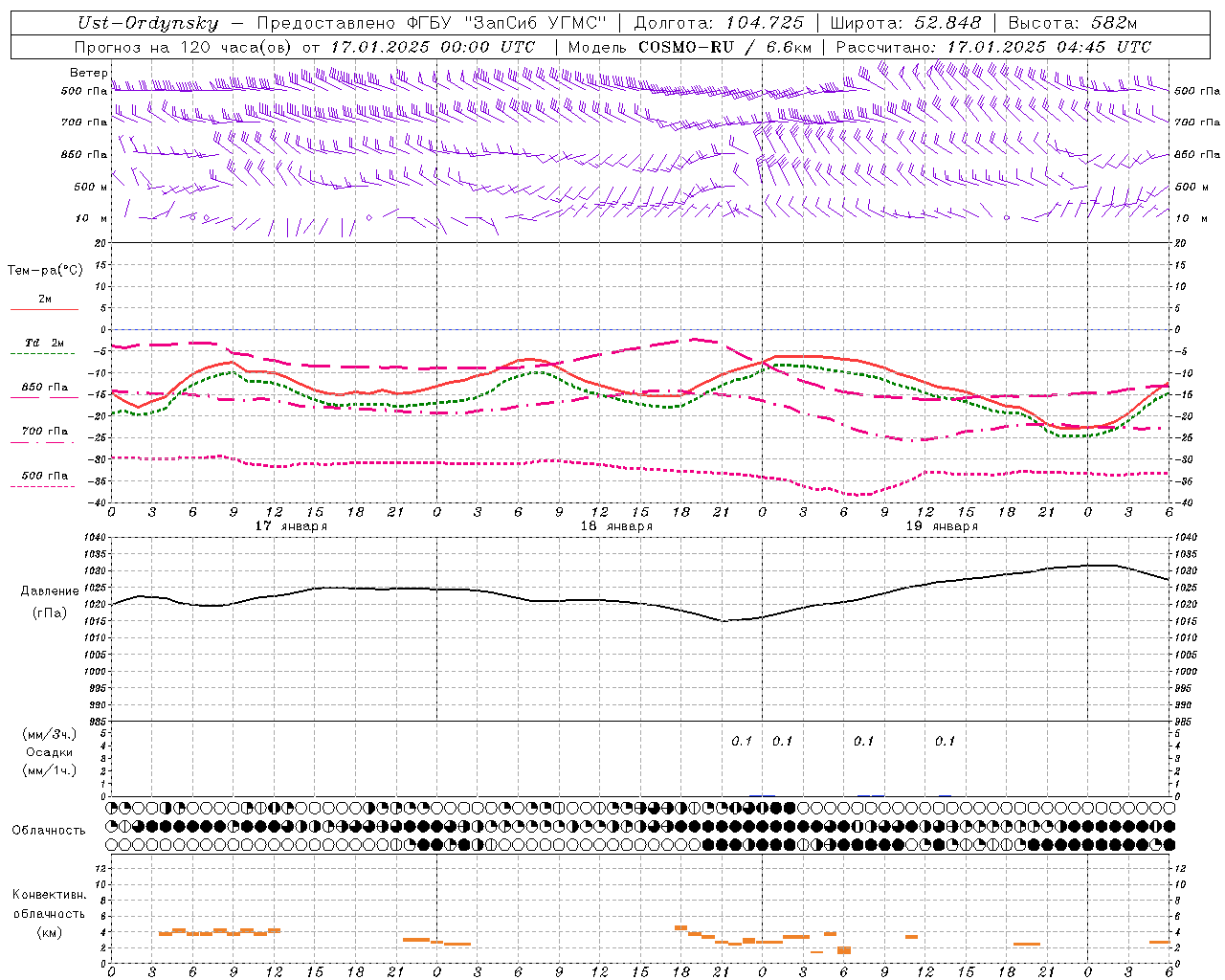Select the "Долгота: 104.725" header field
The image size is (1225, 980).
pos(718,23)
